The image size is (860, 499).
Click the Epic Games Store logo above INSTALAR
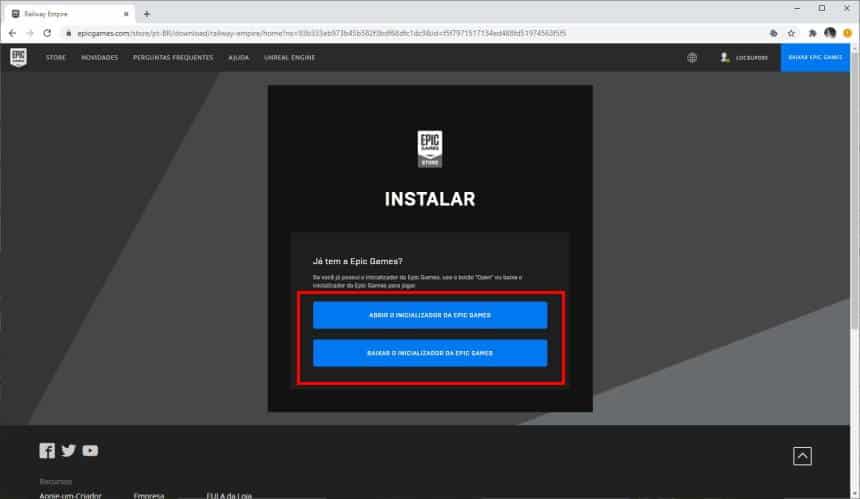click(430, 149)
